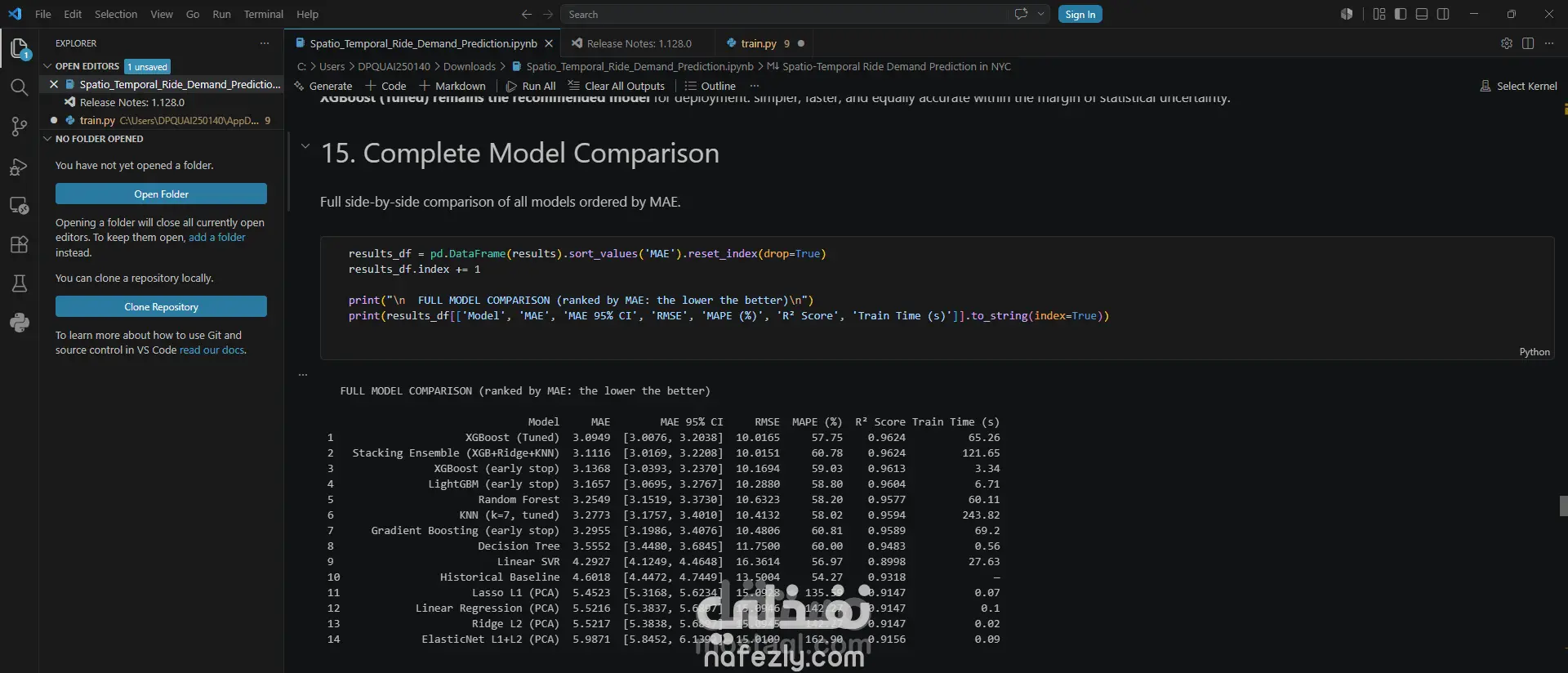Screen dimensions: 1568x673
Task: Open the File menu
Action: point(43,14)
